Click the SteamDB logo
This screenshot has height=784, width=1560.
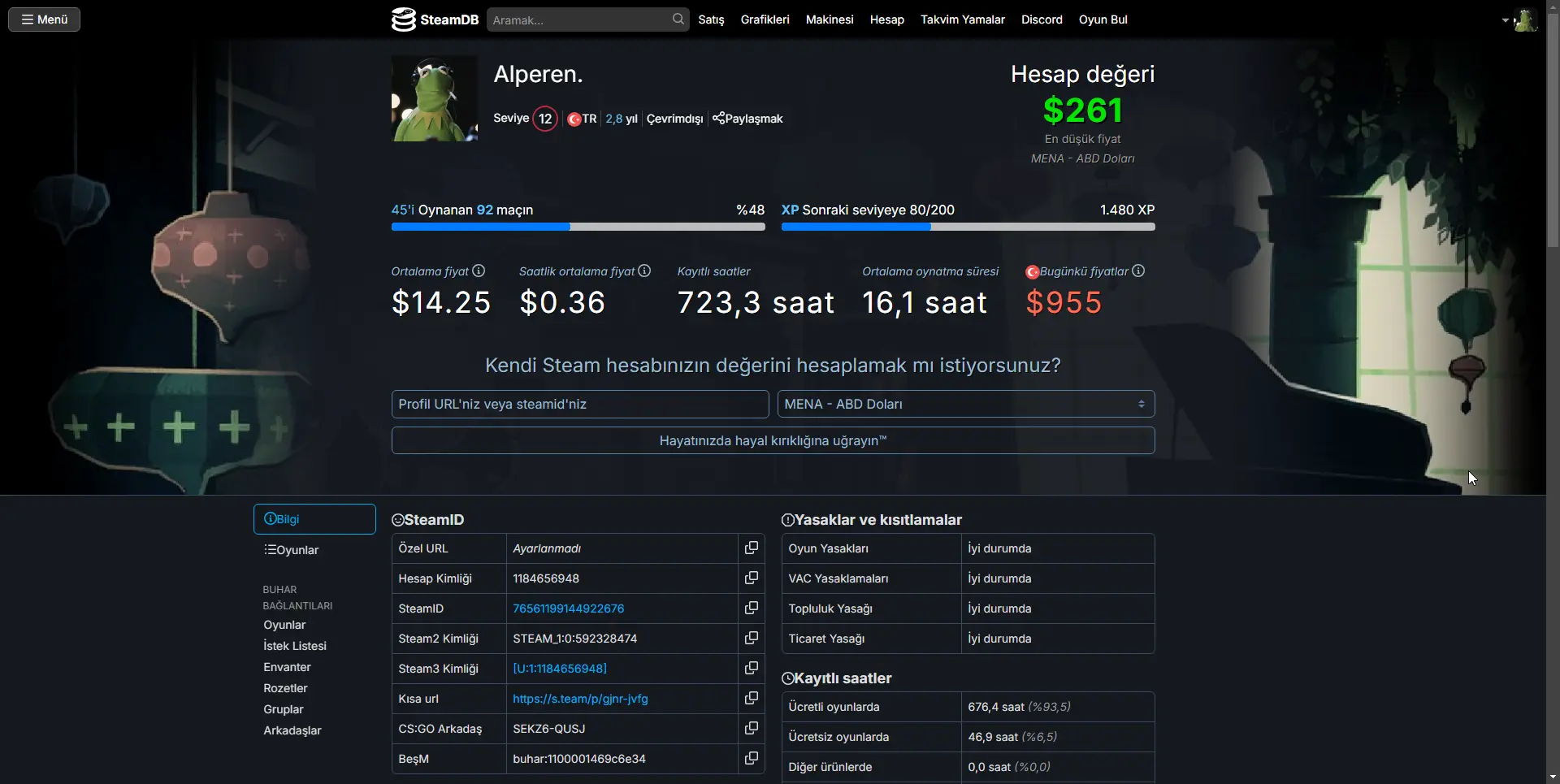coord(435,19)
